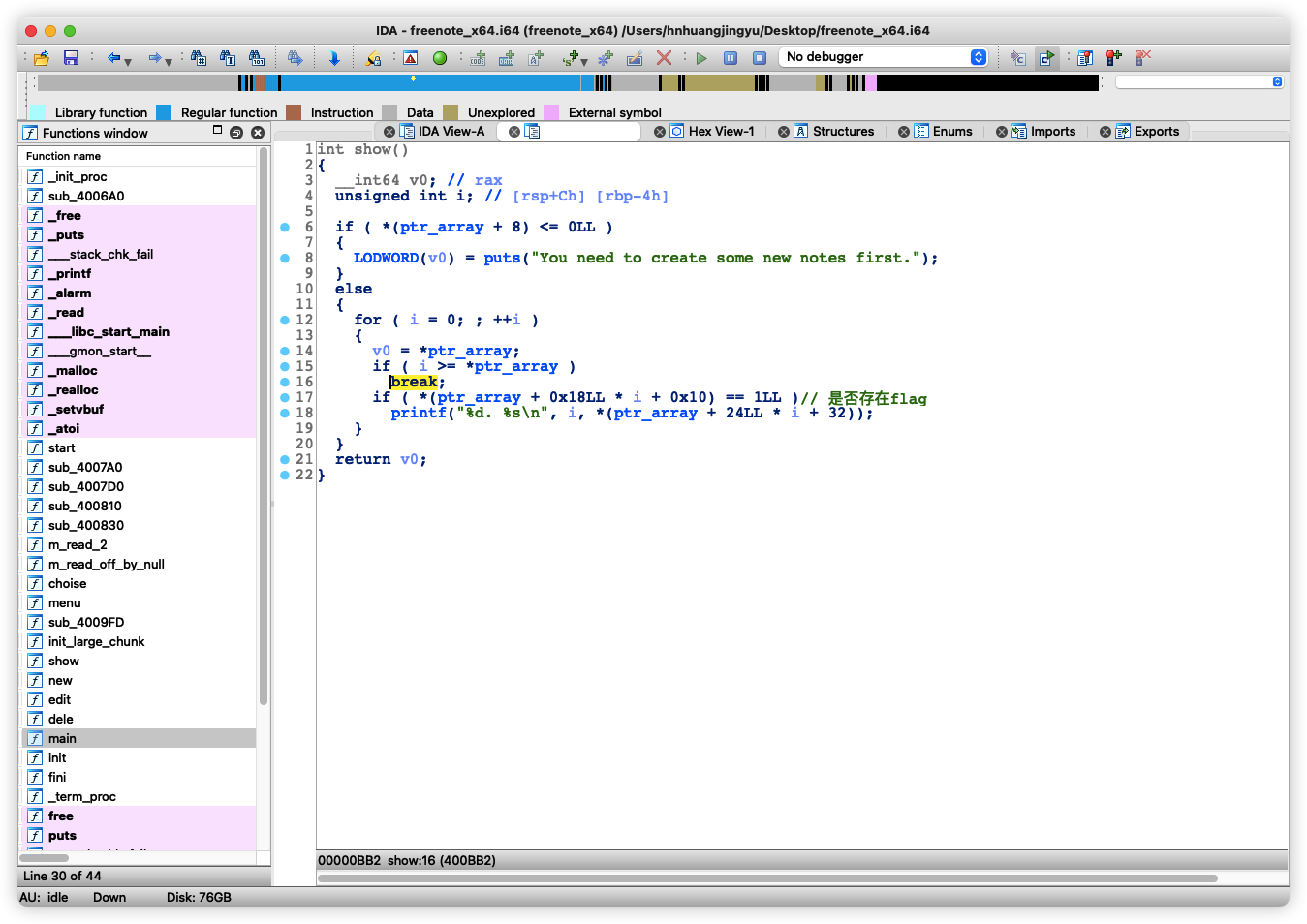Open the forward-navigation history dropdown arrow

pos(169,61)
